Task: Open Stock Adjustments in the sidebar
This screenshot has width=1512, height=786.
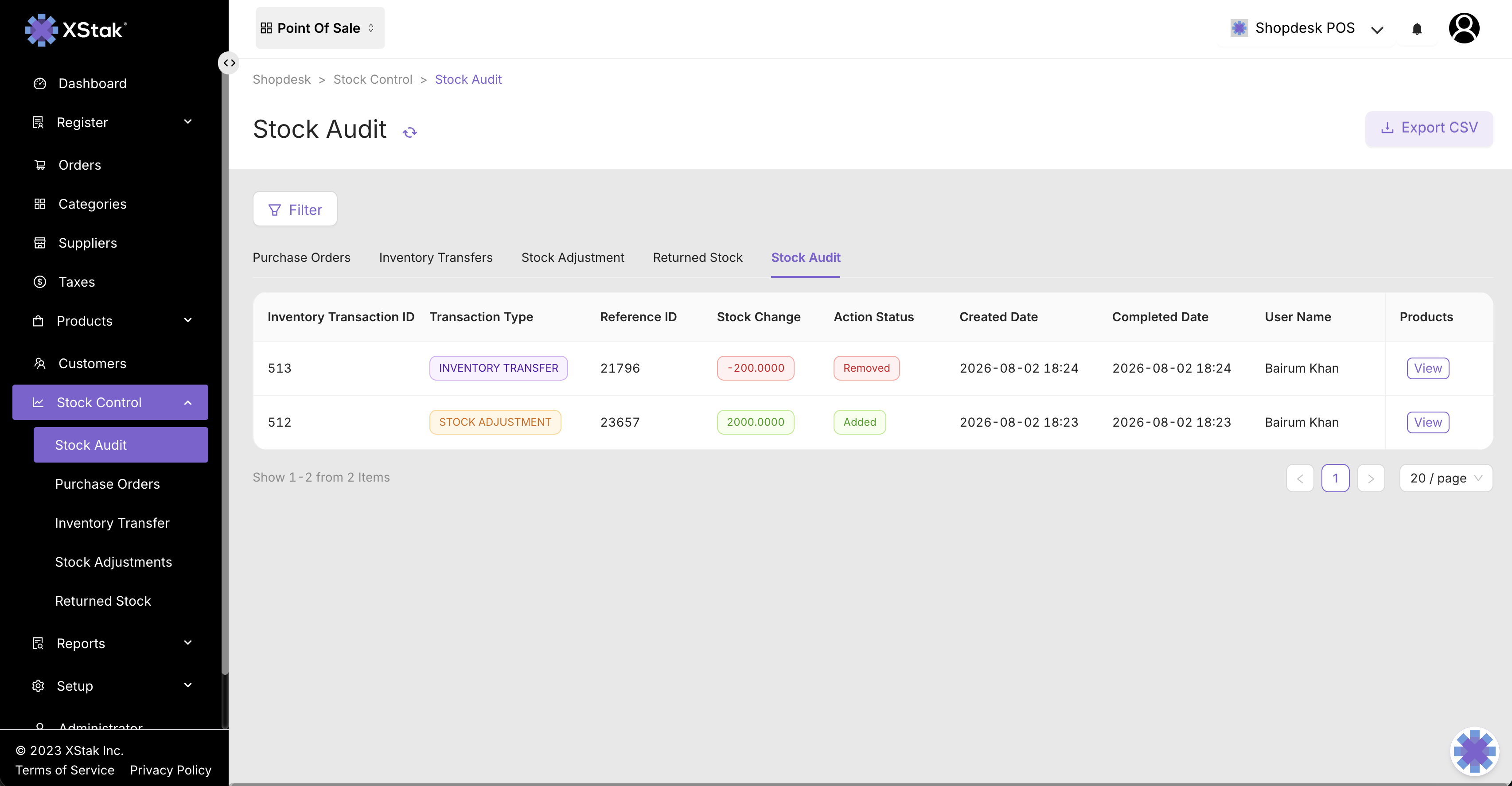Action: 113,562
